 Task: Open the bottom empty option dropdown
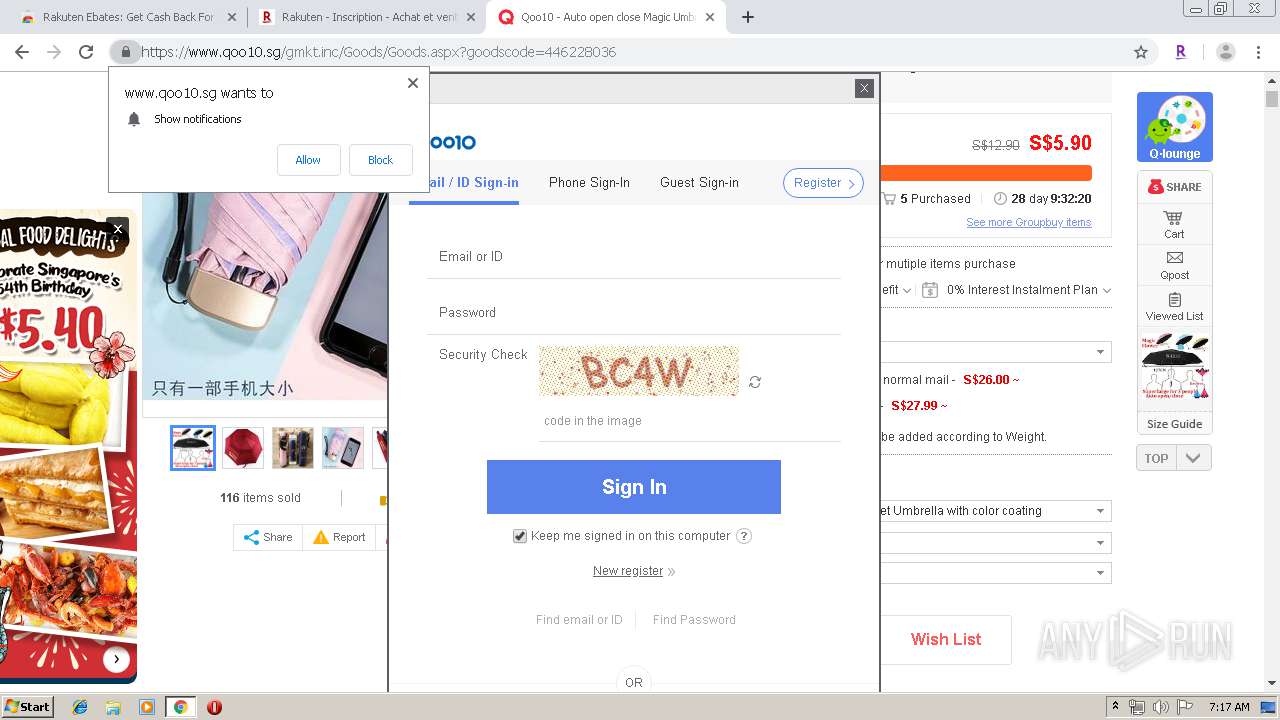(995, 573)
